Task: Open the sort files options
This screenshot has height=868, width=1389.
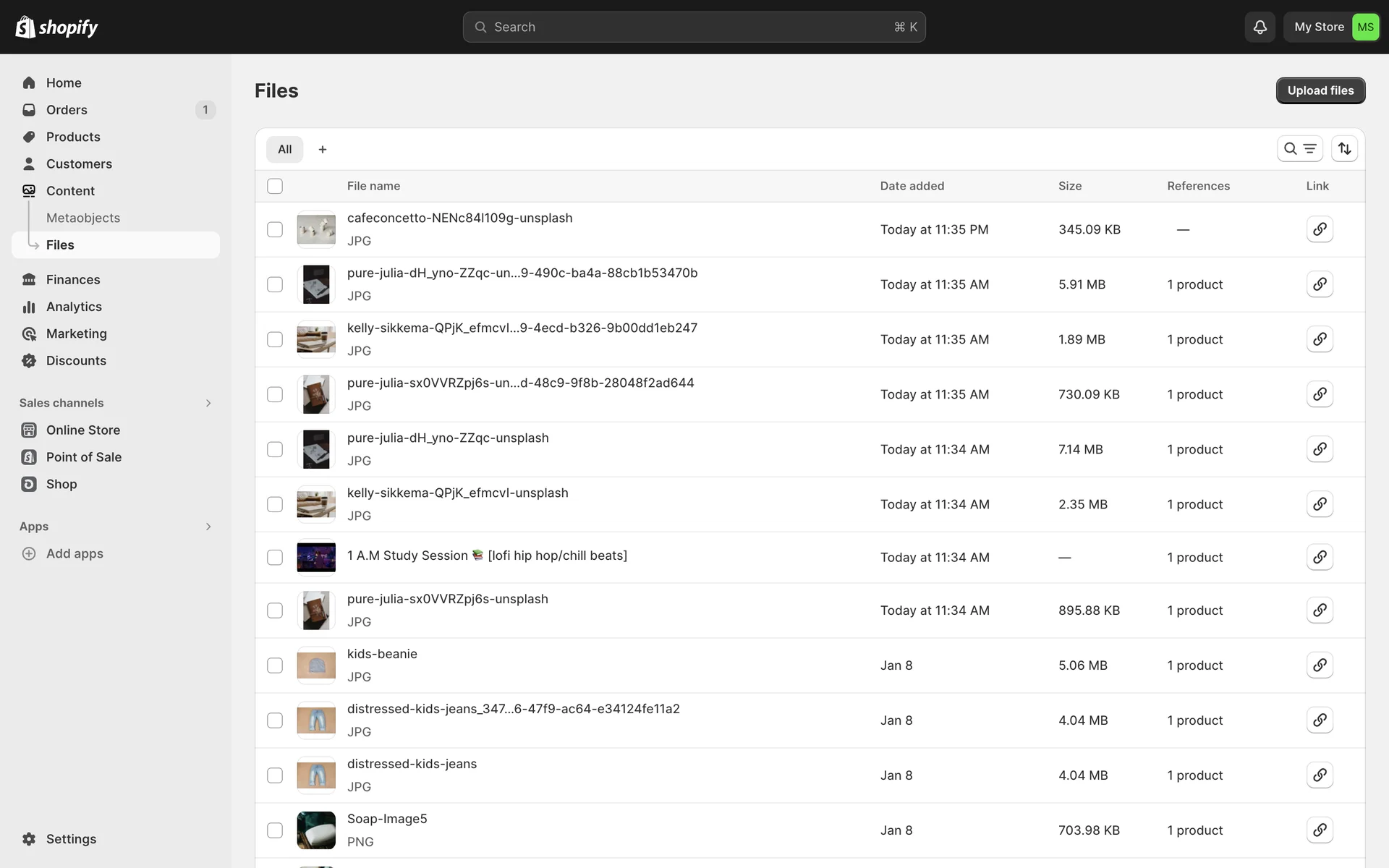Action: point(1344,148)
